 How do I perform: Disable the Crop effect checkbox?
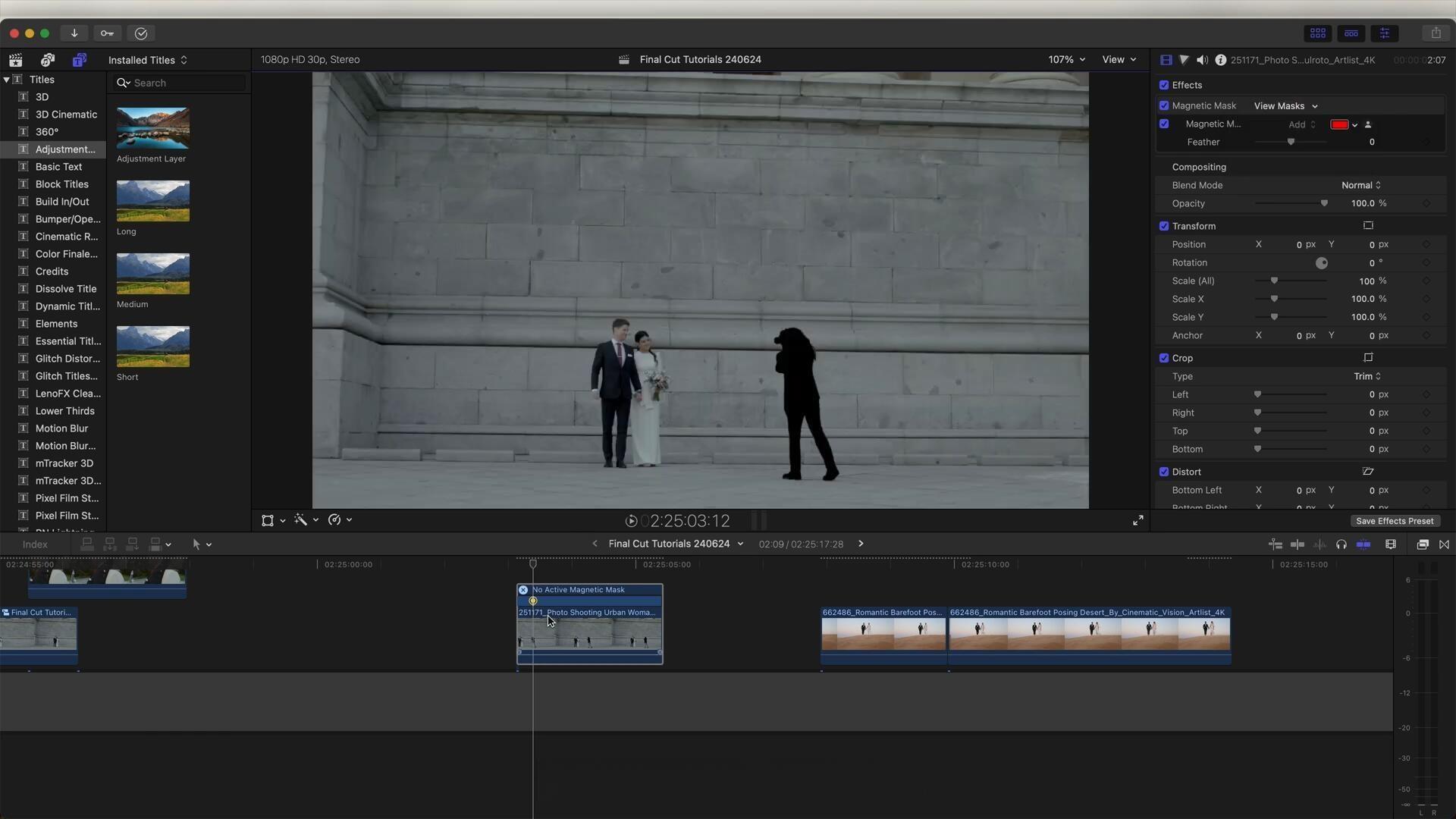[x=1165, y=357]
